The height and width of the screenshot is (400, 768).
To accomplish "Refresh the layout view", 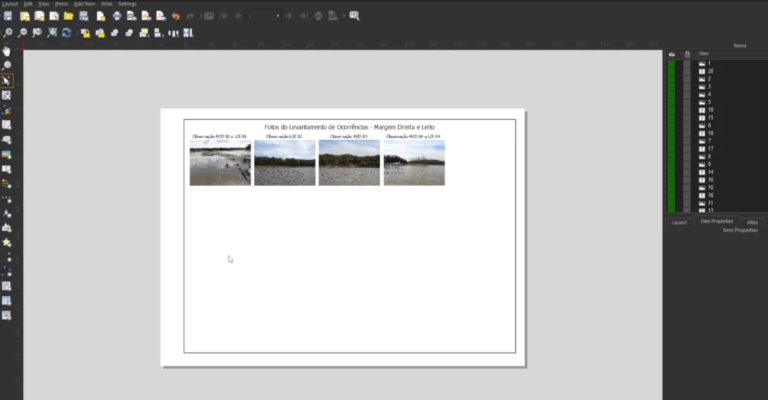I will [67, 33].
